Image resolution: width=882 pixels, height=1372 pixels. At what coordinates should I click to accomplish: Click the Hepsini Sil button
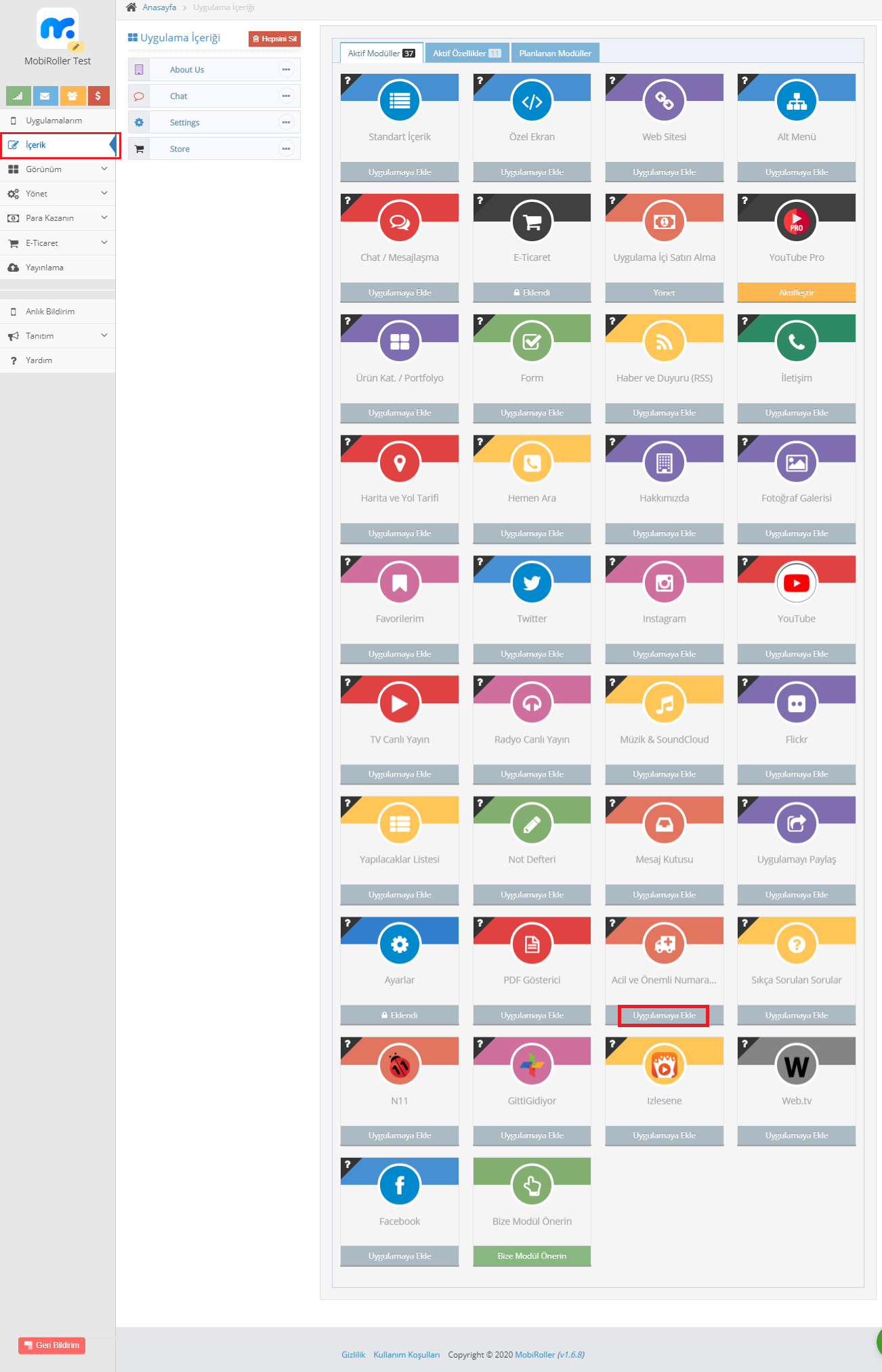tap(274, 39)
